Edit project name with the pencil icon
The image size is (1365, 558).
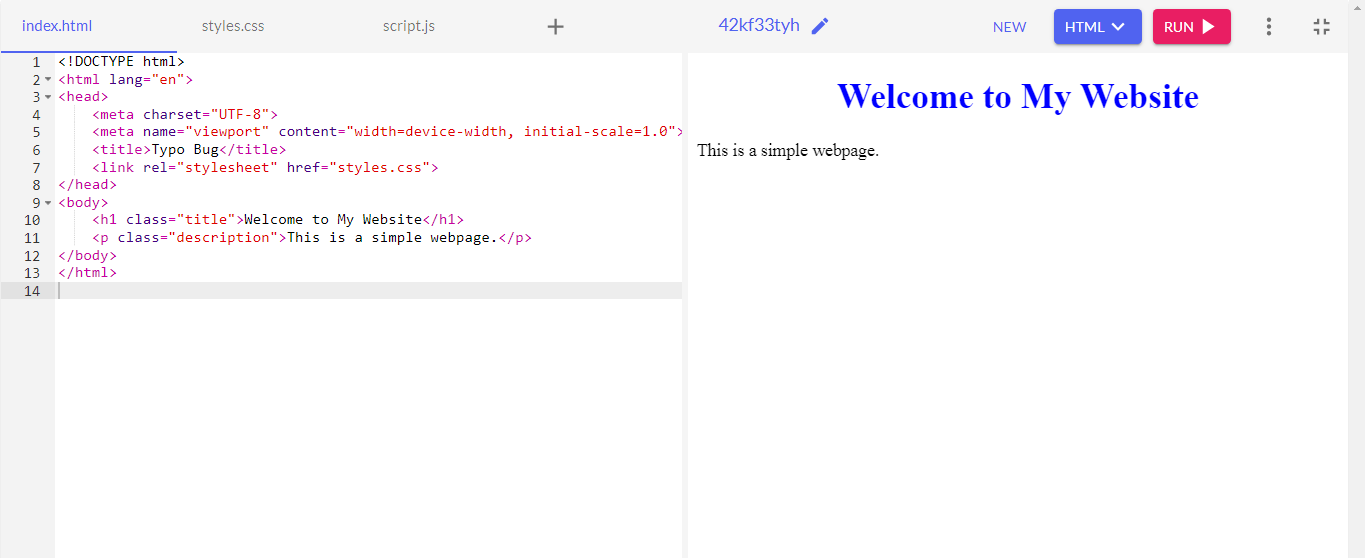pyautogui.click(x=820, y=26)
